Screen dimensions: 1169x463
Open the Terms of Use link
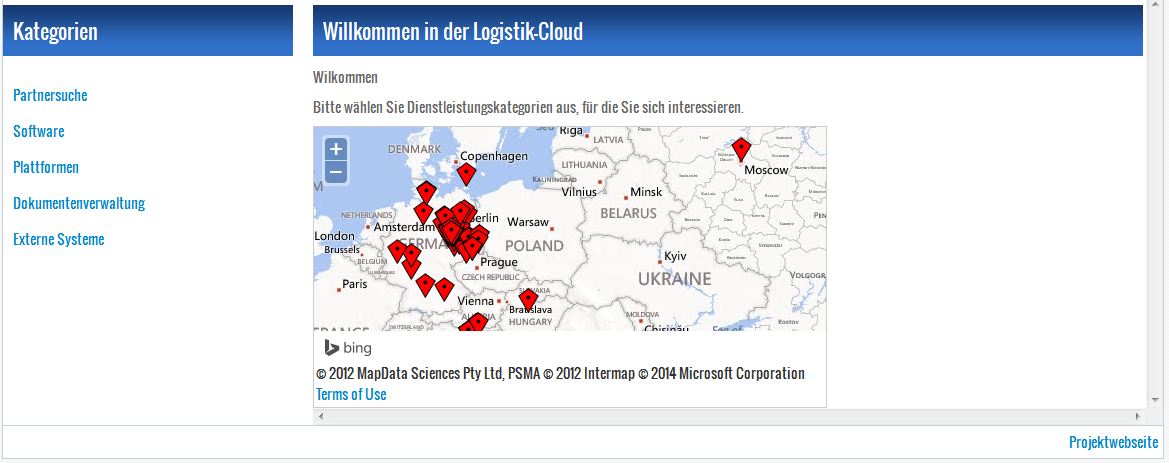click(351, 394)
